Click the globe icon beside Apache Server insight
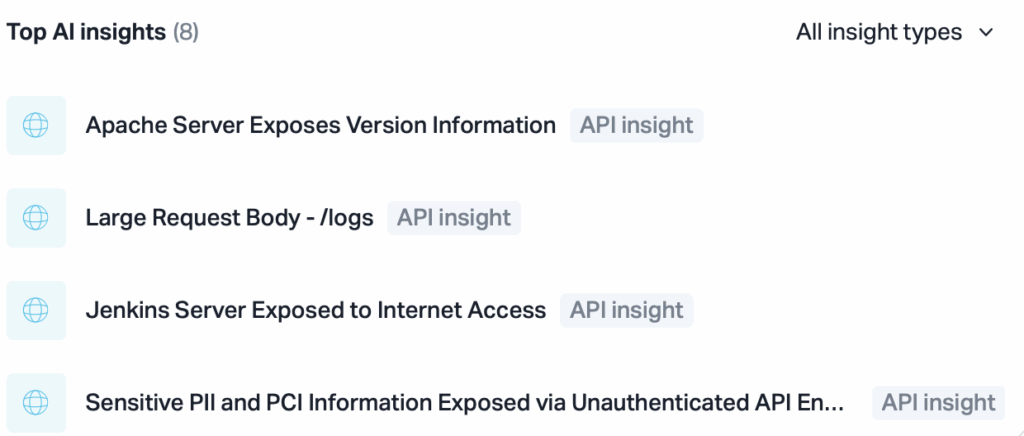 [36, 125]
